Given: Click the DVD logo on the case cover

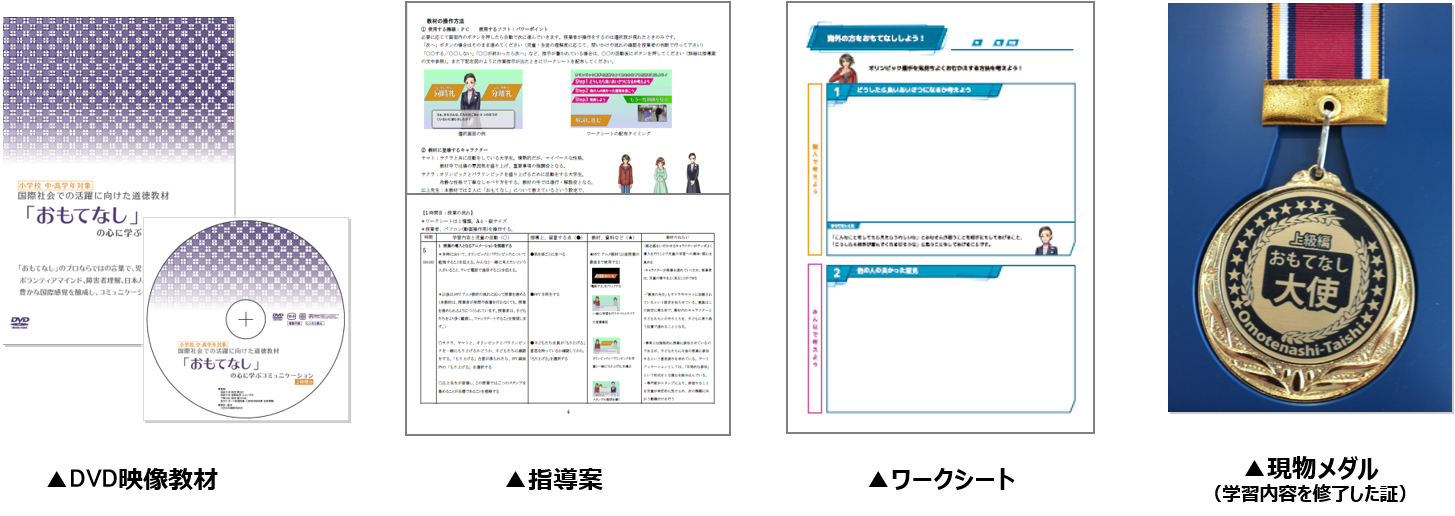Looking at the screenshot, I should click(21, 322).
